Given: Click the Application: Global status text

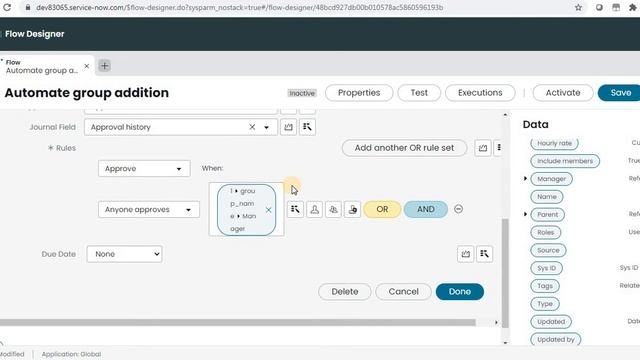Looking at the screenshot, I should 71,354.
